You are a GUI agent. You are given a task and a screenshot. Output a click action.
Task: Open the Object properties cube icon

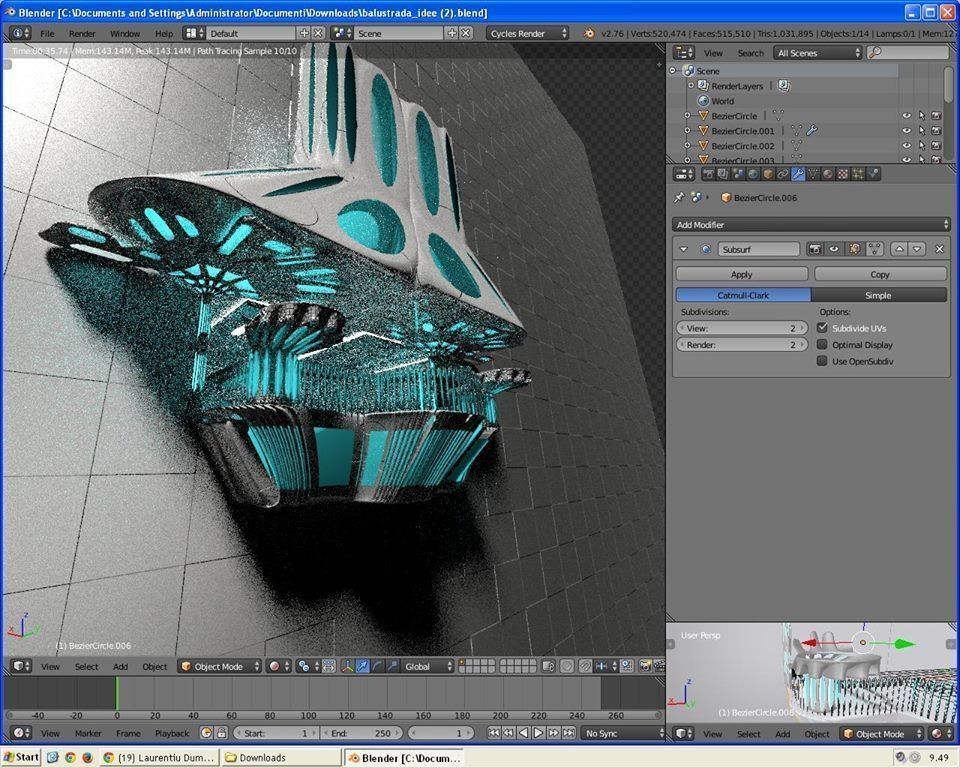768,174
